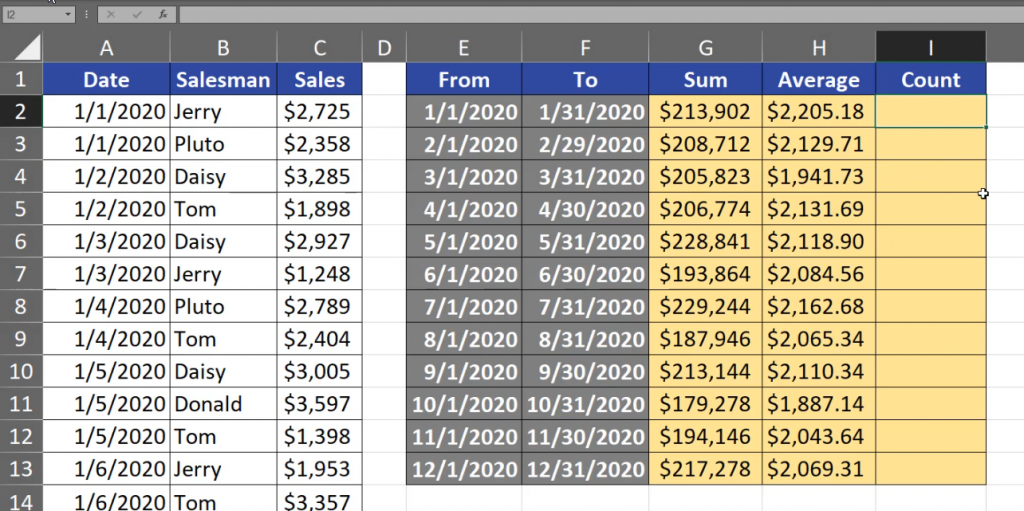Select column D header
This screenshot has width=1024, height=511.
coord(384,47)
